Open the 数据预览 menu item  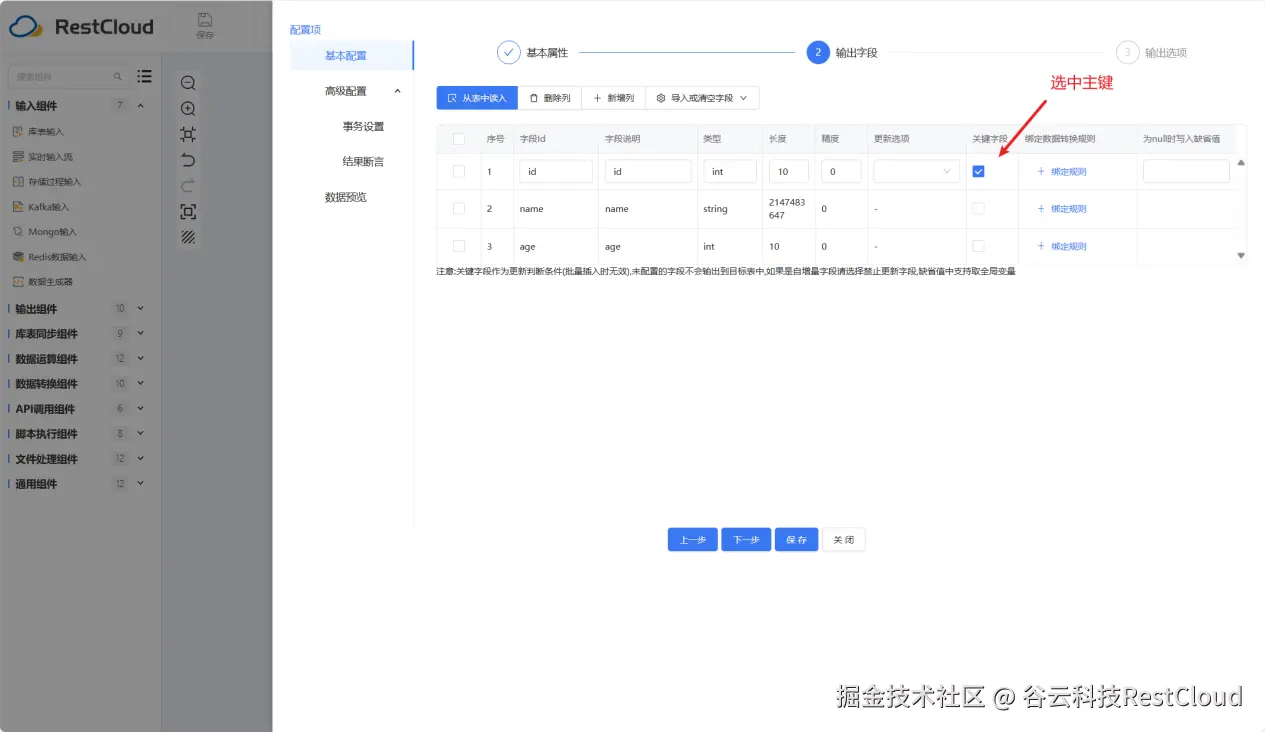[346, 198]
